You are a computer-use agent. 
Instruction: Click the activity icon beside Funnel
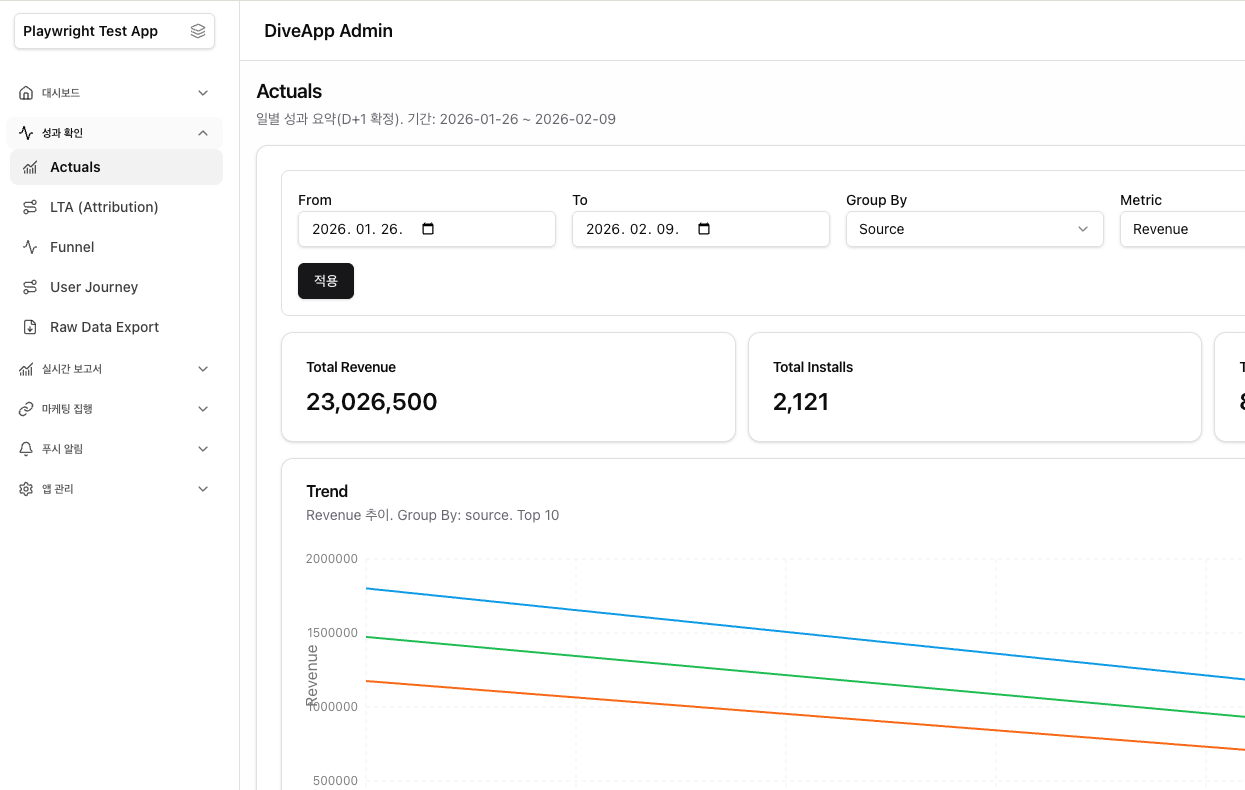pyautogui.click(x=30, y=247)
